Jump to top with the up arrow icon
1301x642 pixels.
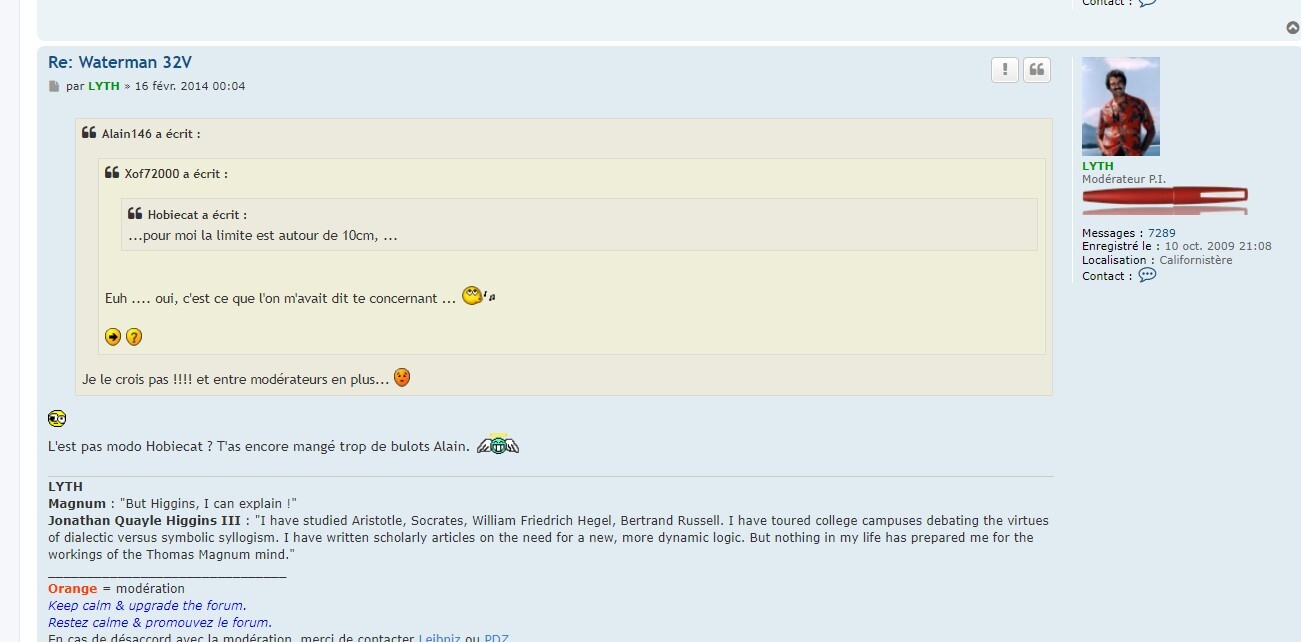tap(1292, 28)
